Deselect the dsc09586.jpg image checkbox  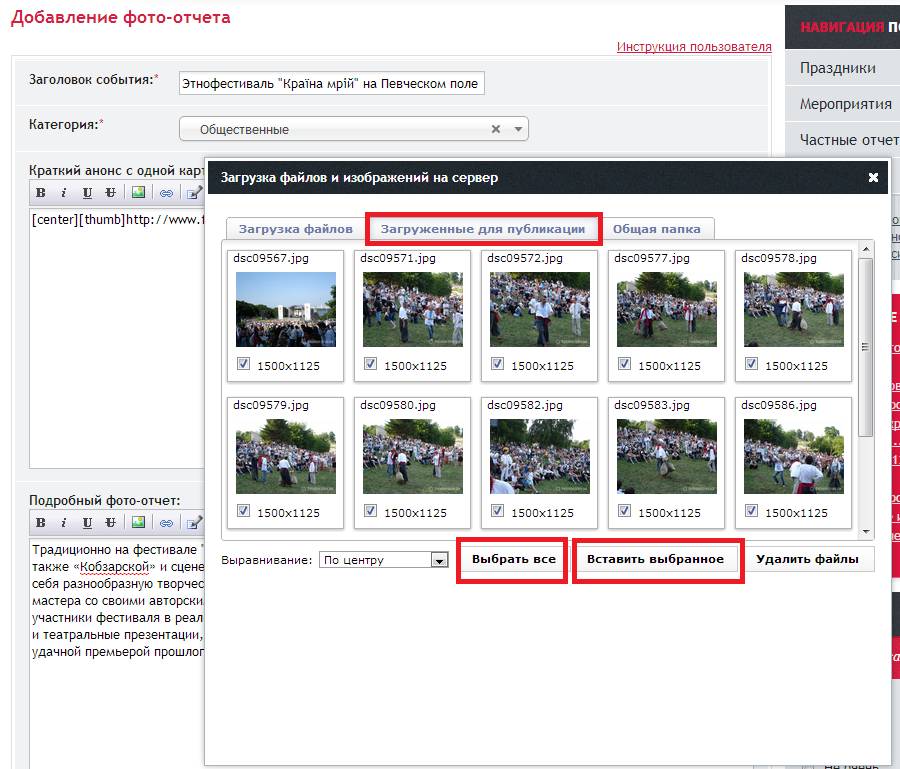pos(751,511)
